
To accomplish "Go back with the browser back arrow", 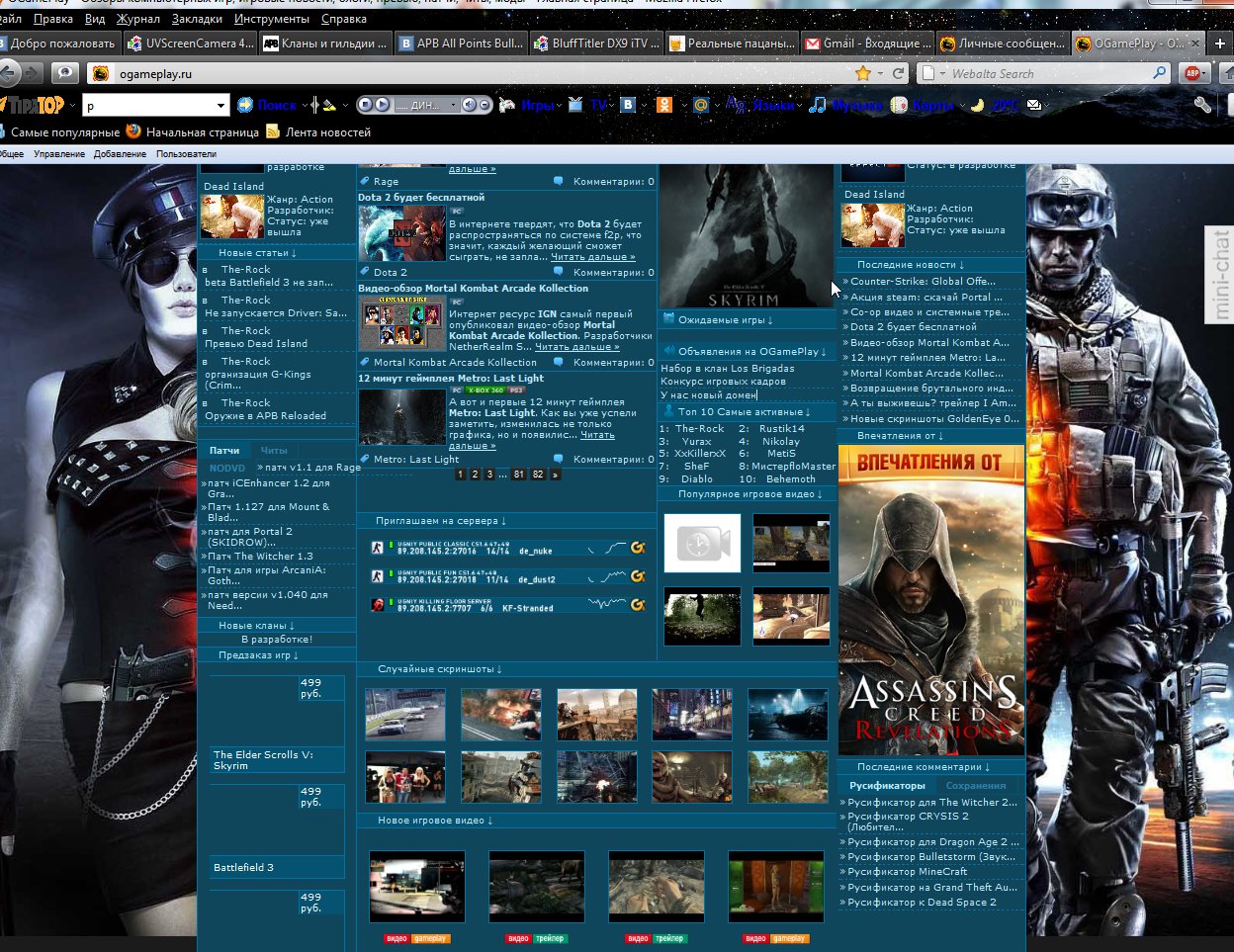I will coord(8,72).
